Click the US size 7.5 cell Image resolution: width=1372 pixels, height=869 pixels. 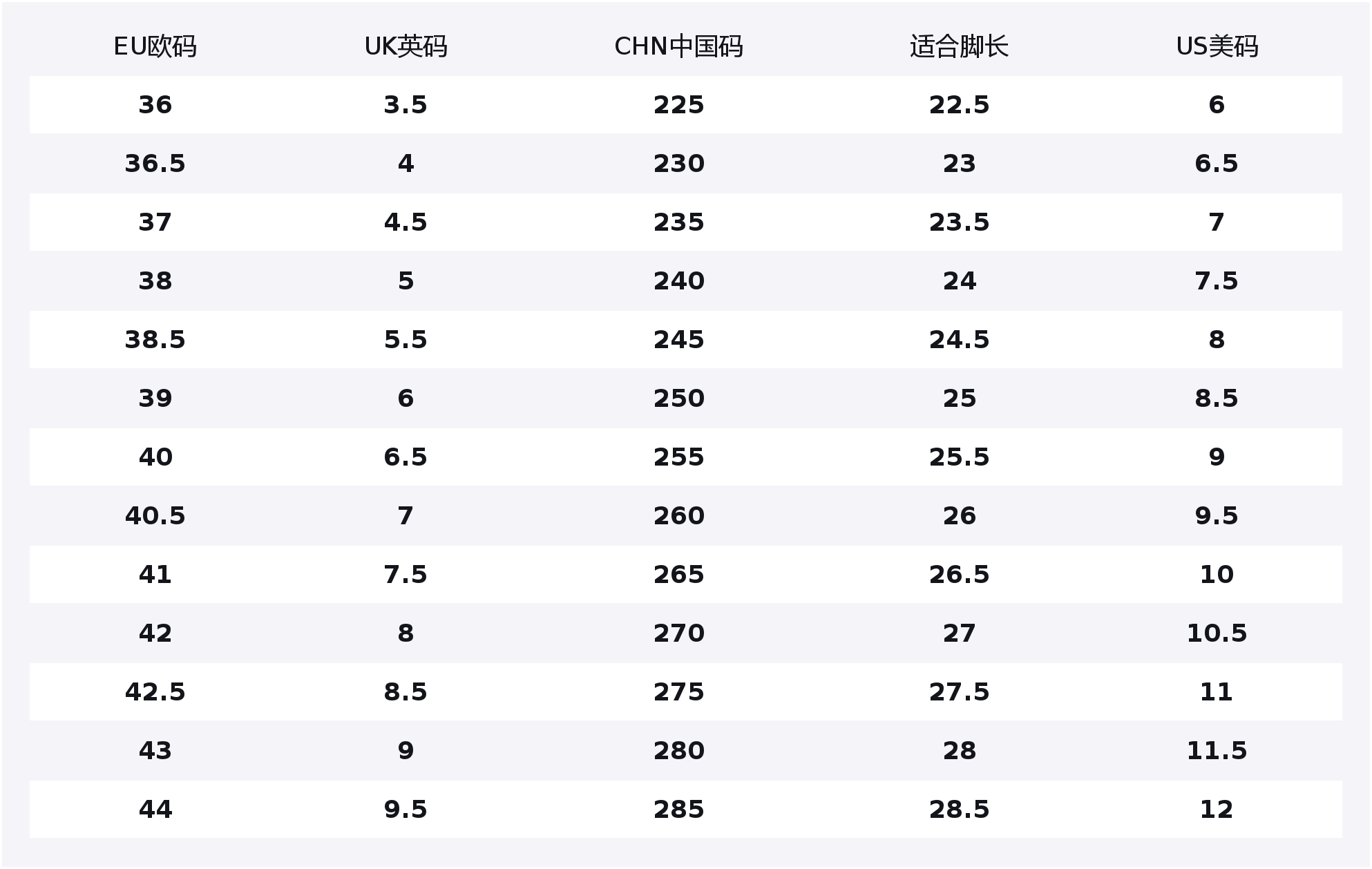pyautogui.click(x=1217, y=281)
